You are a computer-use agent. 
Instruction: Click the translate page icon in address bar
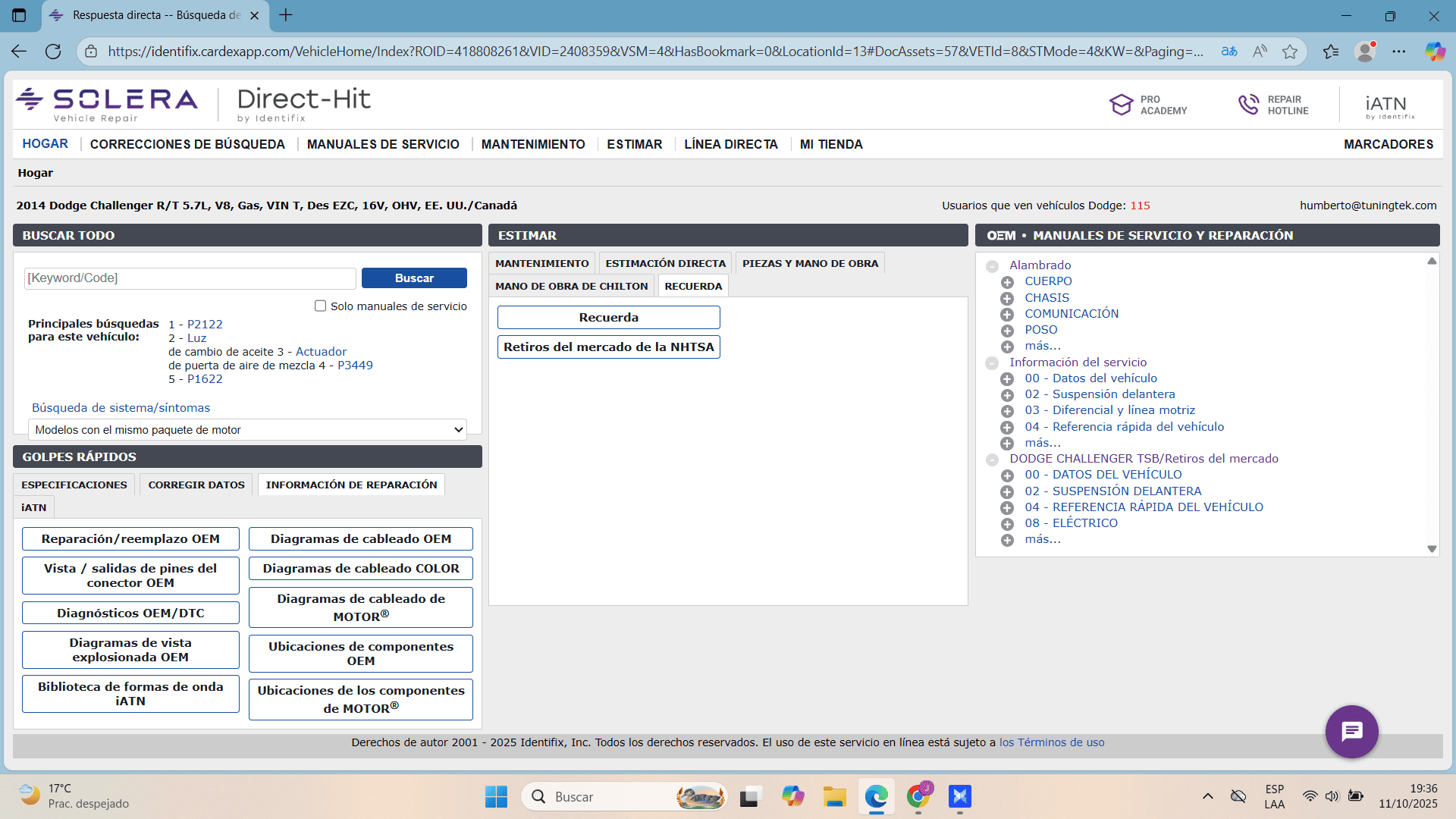click(x=1229, y=52)
